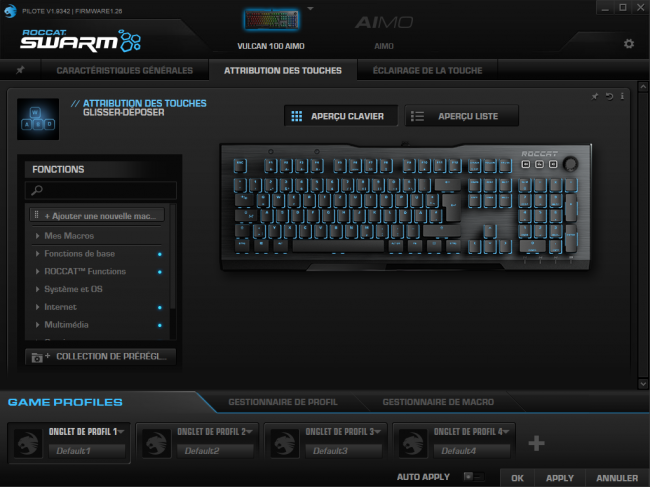Click the reset arrow icon in panel header
Image resolution: width=650 pixels, height=487 pixels.
click(x=609, y=97)
